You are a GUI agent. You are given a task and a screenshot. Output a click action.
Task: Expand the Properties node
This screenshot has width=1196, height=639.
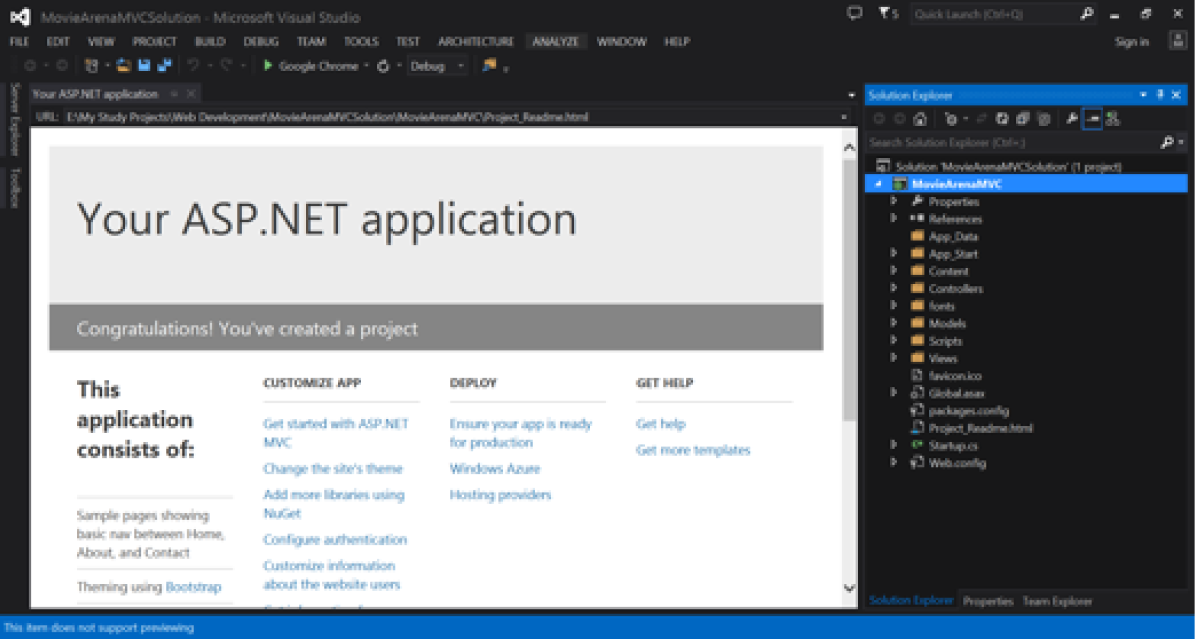coord(893,201)
